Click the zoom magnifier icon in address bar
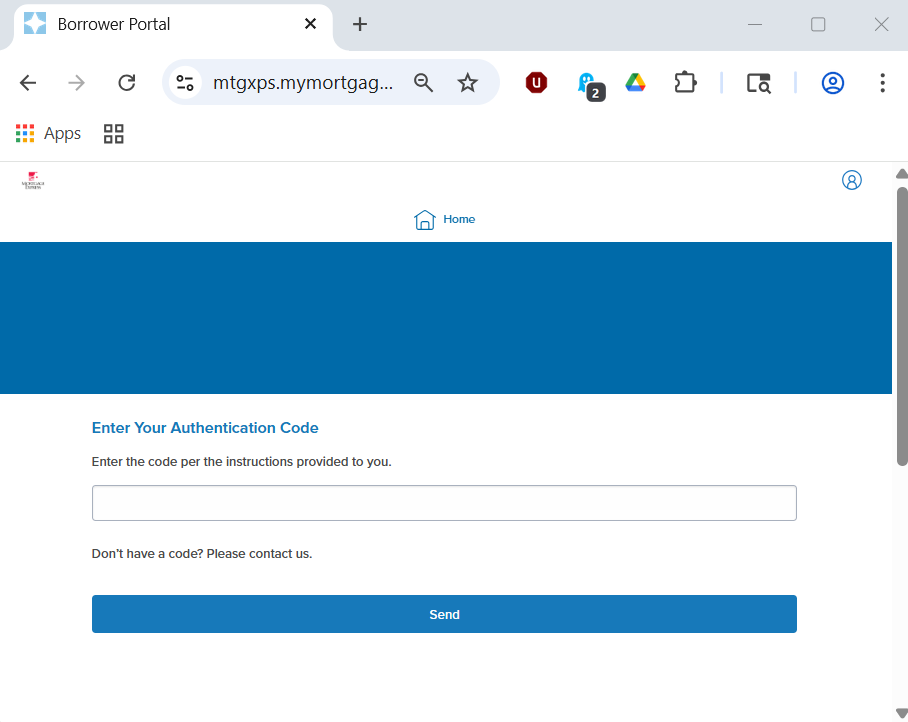 [424, 83]
